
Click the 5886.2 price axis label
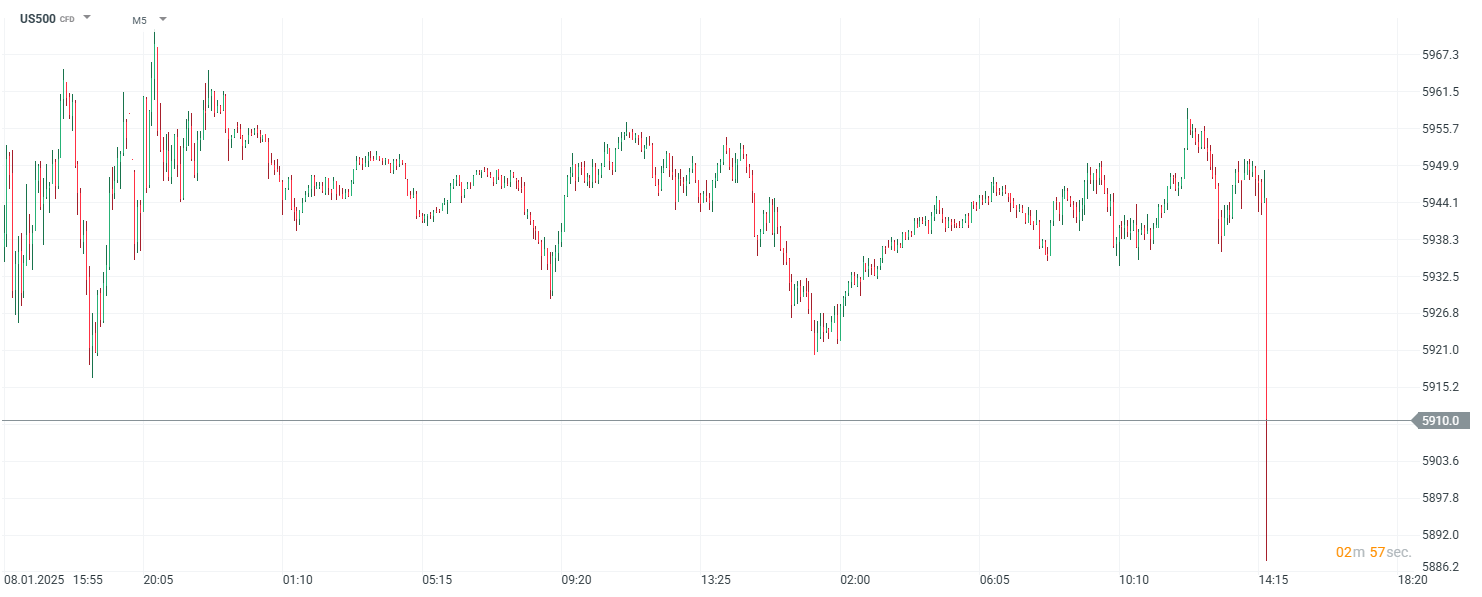click(1440, 567)
